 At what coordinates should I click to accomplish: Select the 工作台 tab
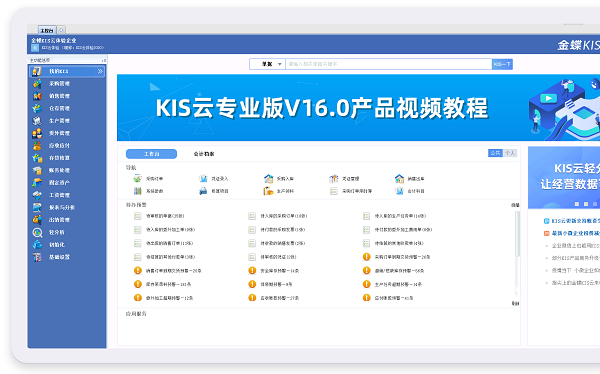[152, 154]
